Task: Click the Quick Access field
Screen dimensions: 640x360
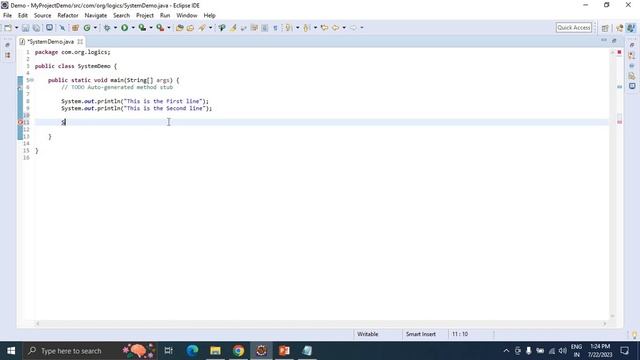Action: tap(574, 27)
